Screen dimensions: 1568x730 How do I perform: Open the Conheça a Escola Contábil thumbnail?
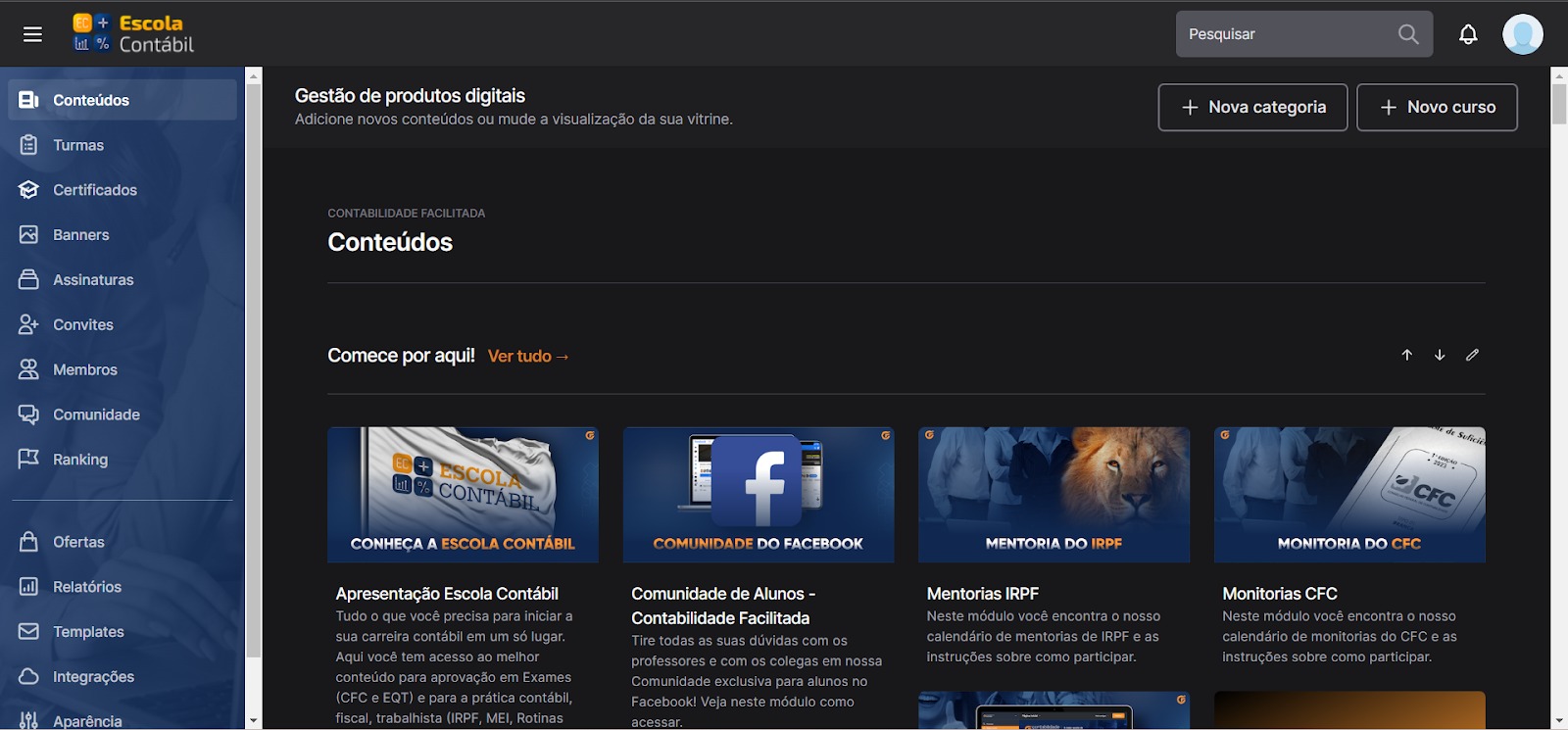click(463, 495)
